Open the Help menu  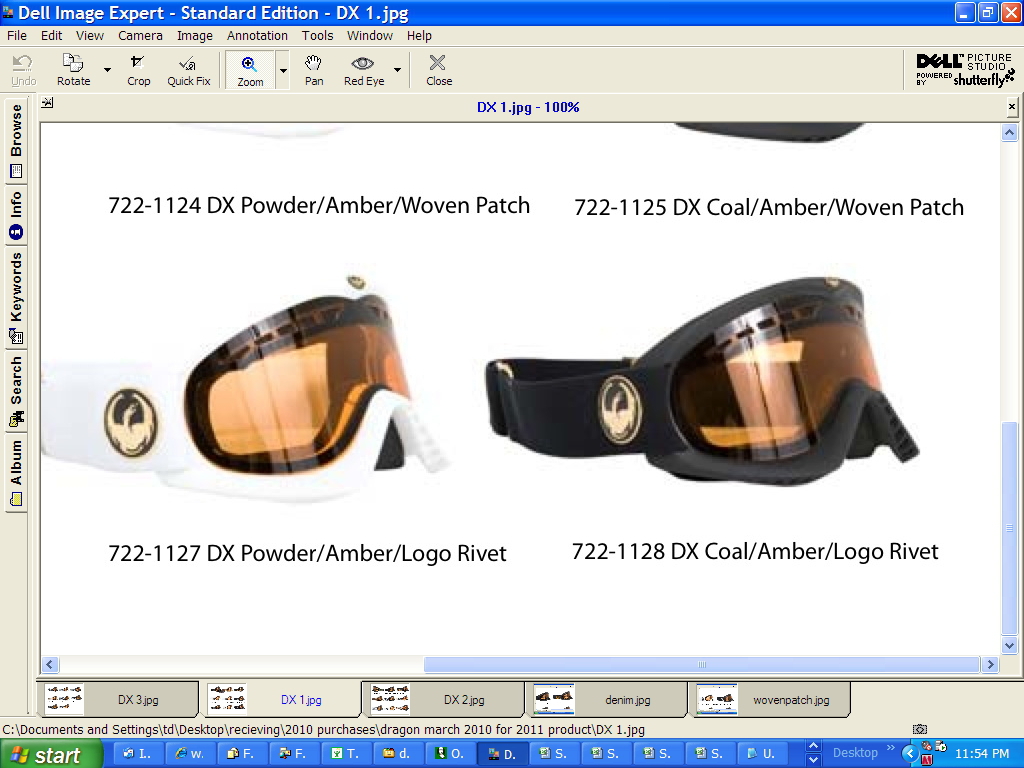tap(419, 35)
